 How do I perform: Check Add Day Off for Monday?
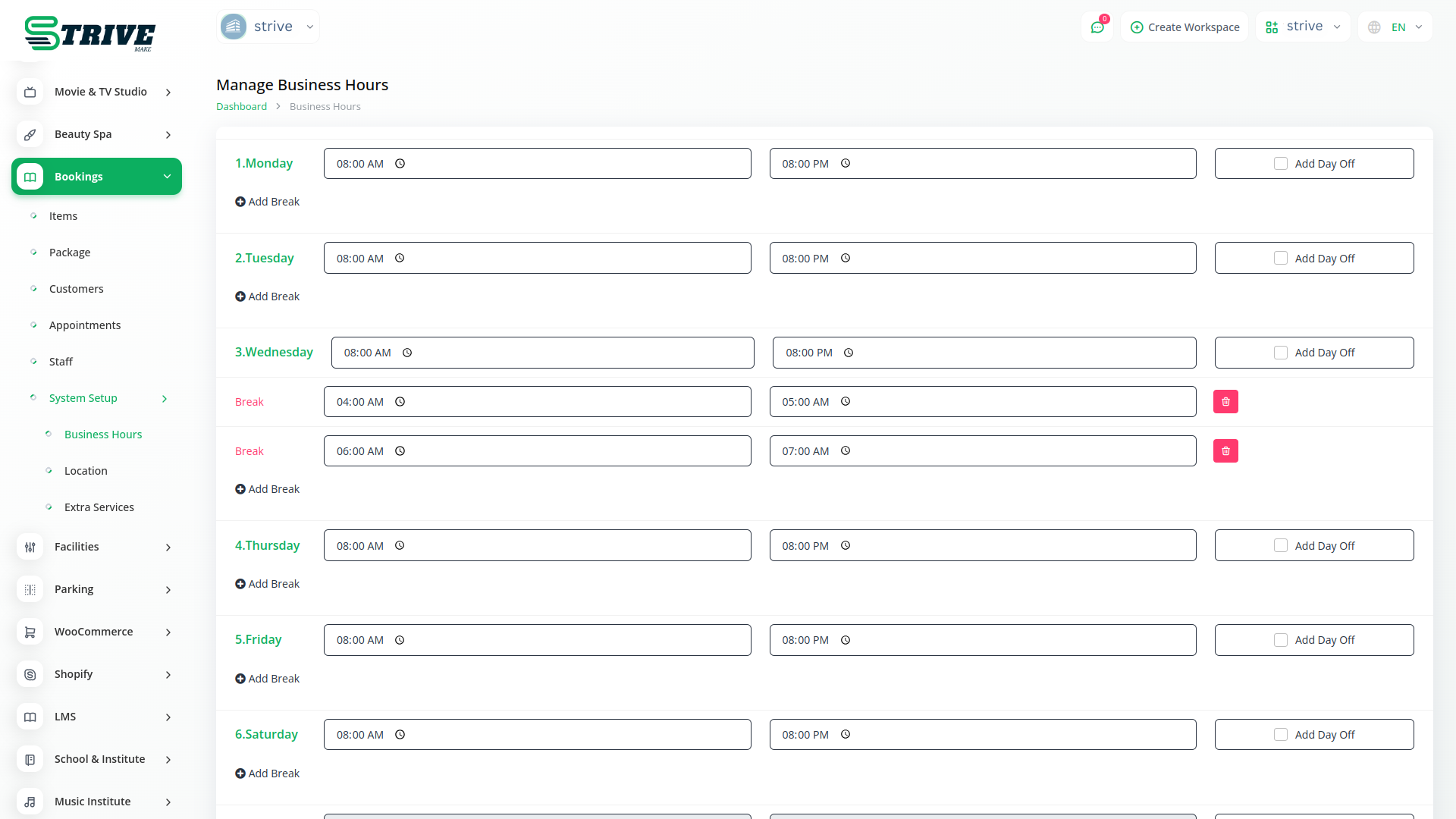[1281, 164]
